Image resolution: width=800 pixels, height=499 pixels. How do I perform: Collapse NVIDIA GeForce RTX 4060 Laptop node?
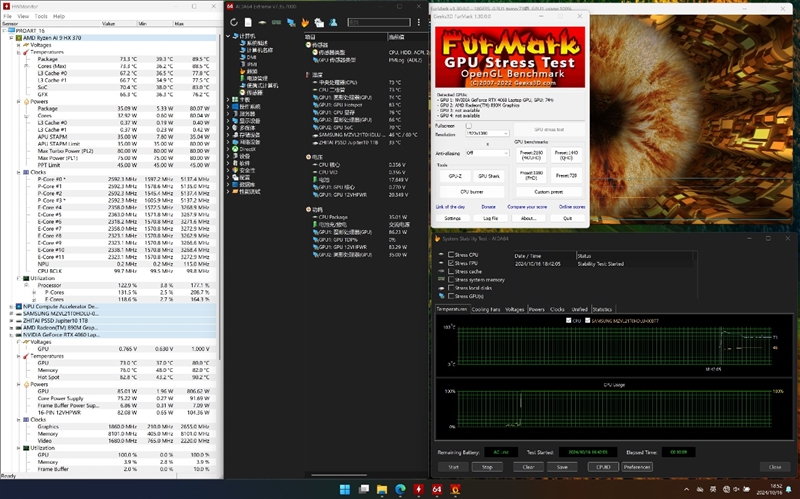point(11,335)
